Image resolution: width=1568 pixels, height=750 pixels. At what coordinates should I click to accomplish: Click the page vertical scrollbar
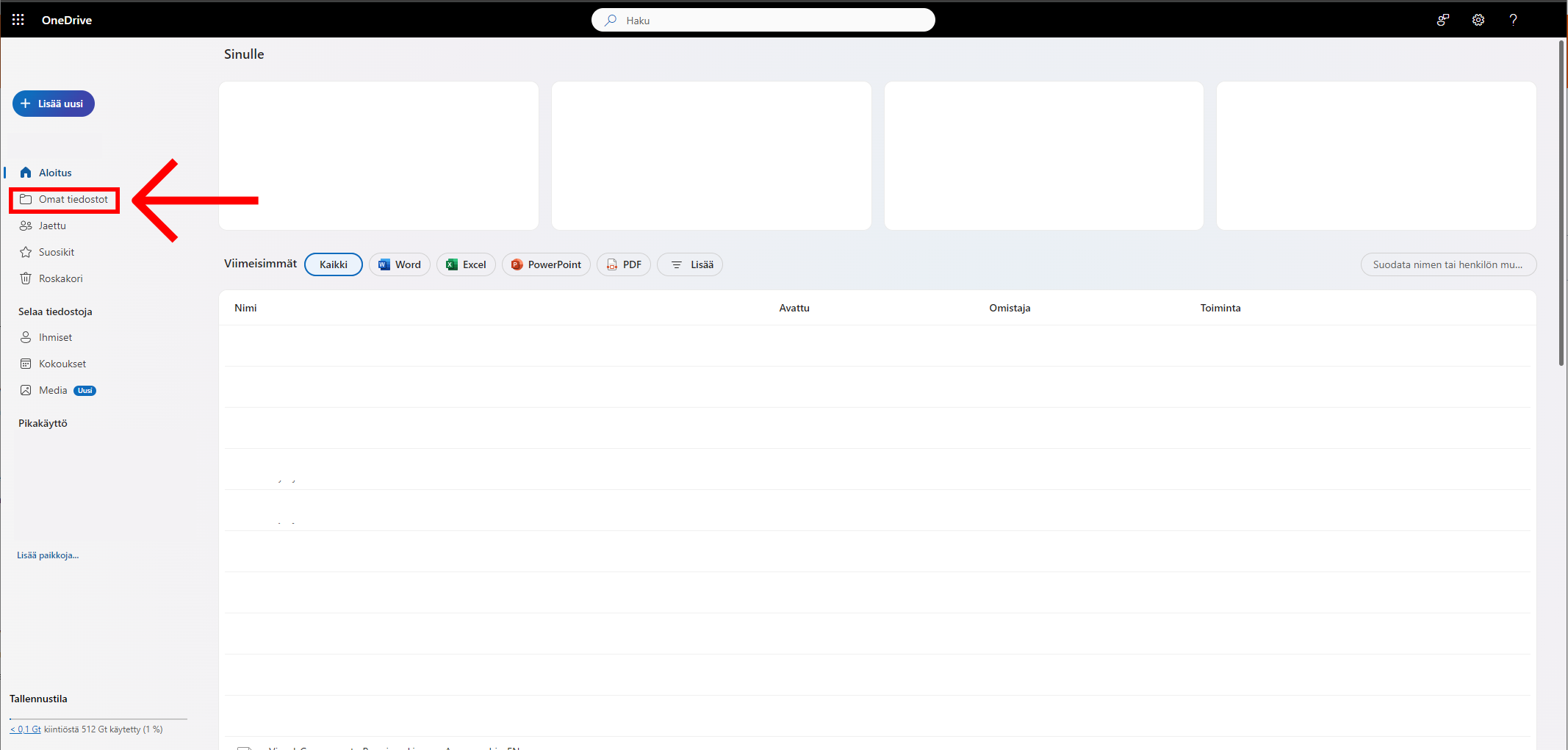[1561, 203]
